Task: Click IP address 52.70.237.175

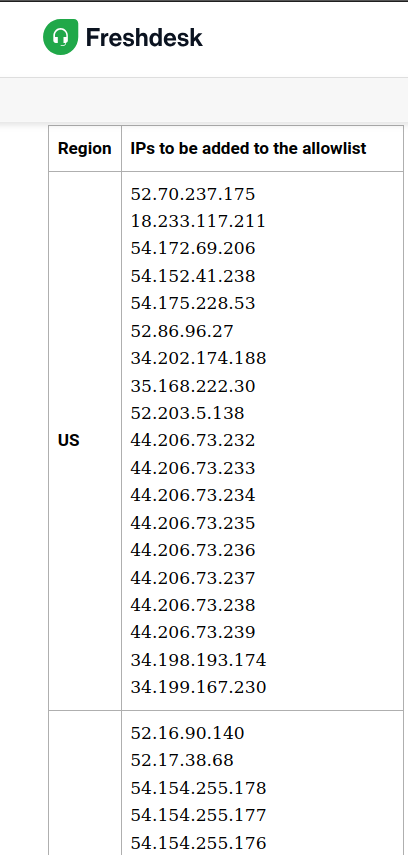Action: (193, 194)
